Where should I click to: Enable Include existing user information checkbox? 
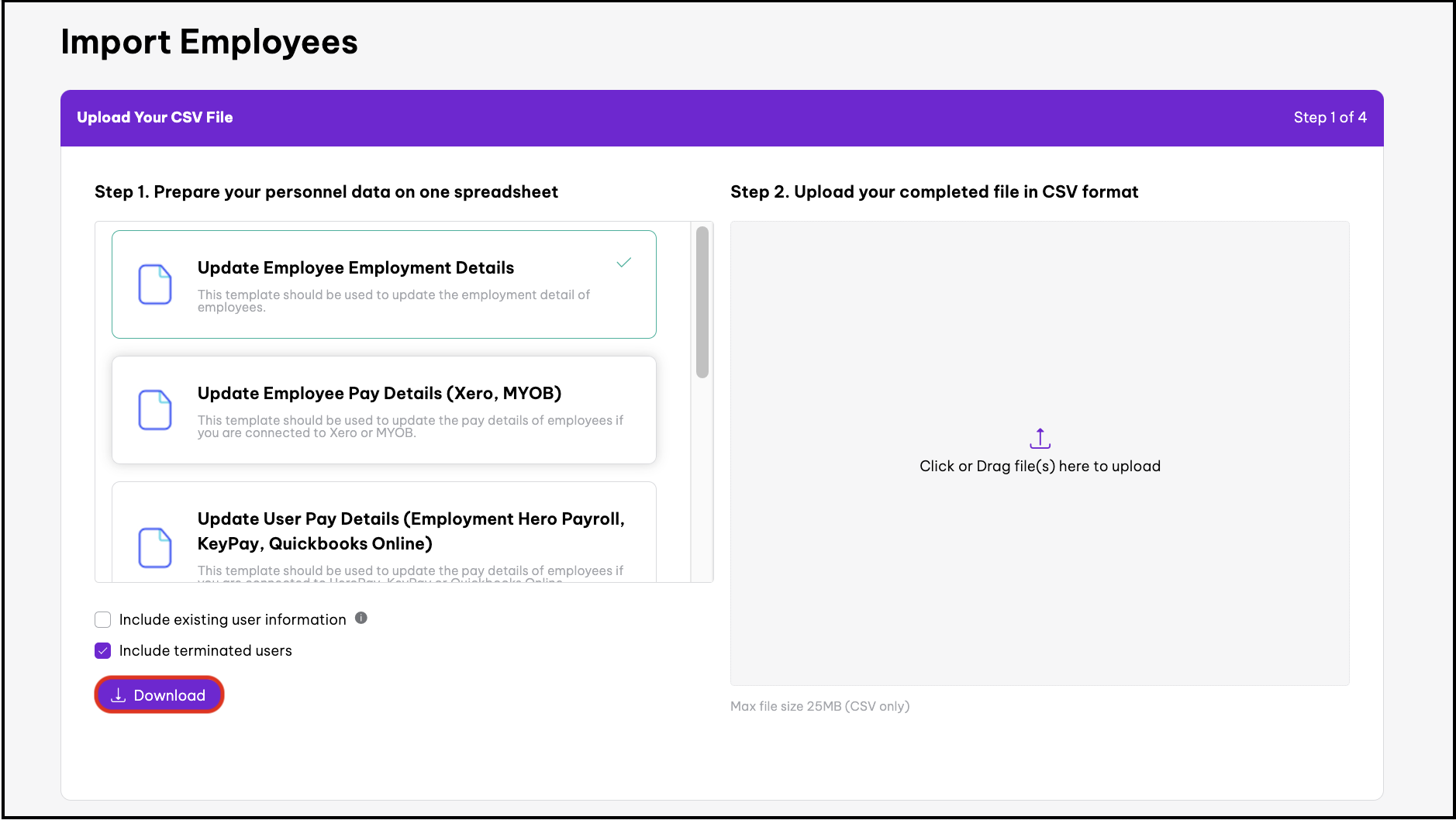(103, 620)
